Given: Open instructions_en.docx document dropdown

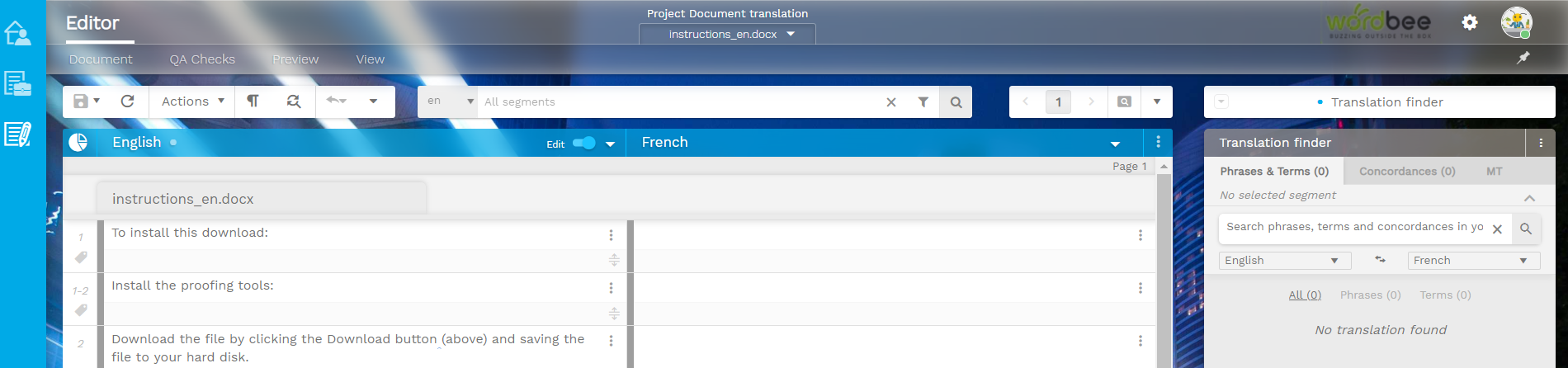Looking at the screenshot, I should 727,35.
